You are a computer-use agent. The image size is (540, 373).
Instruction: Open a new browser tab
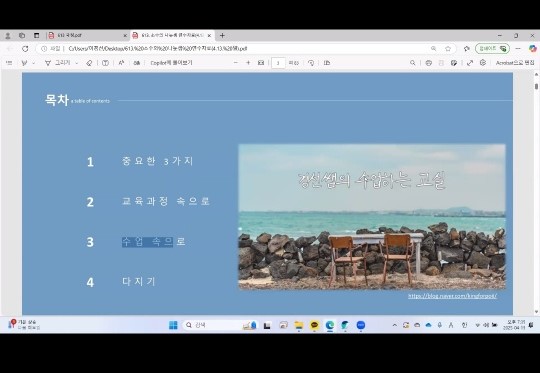click(x=222, y=35)
